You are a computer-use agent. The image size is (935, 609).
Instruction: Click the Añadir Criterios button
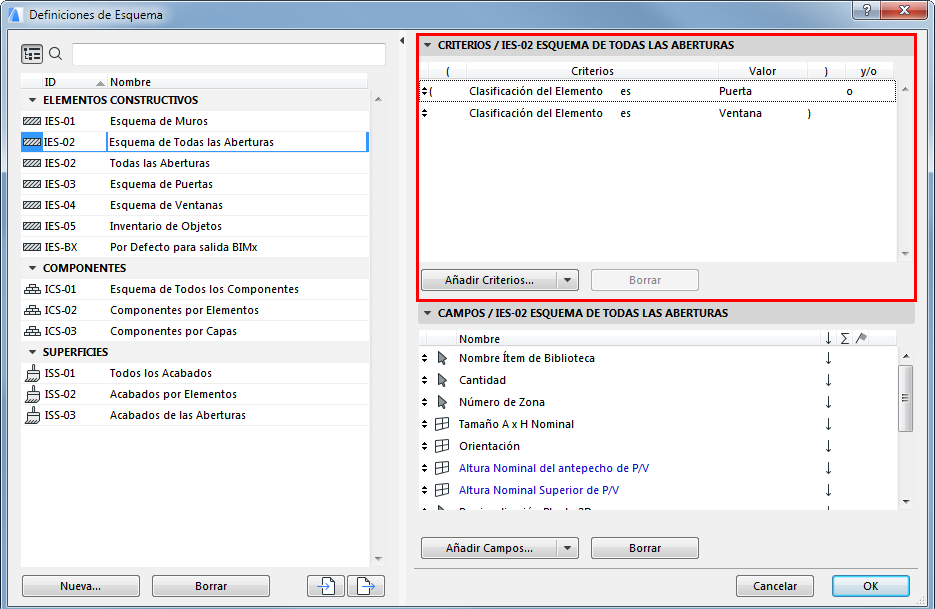point(489,280)
